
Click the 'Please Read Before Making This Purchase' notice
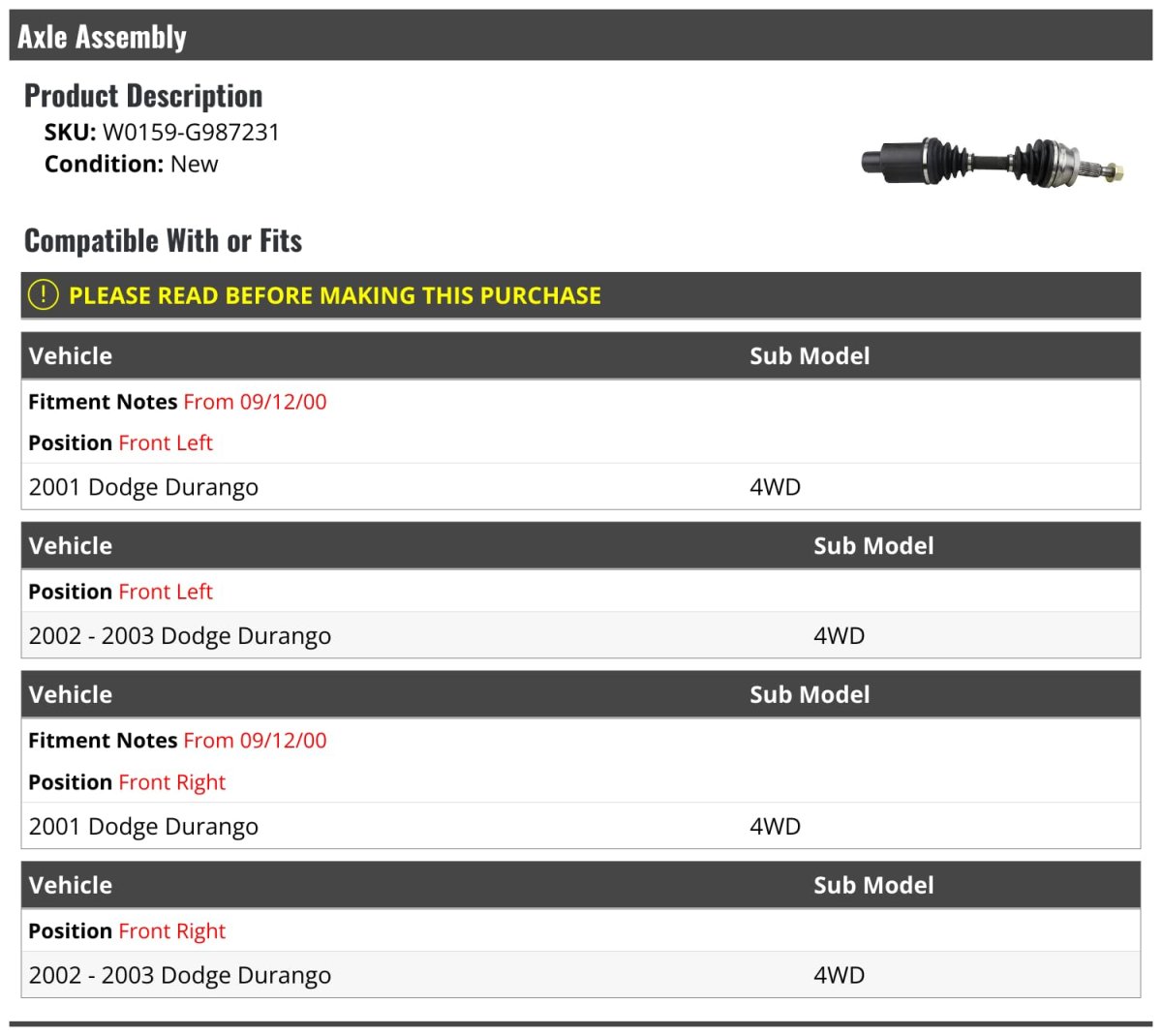tap(335, 295)
